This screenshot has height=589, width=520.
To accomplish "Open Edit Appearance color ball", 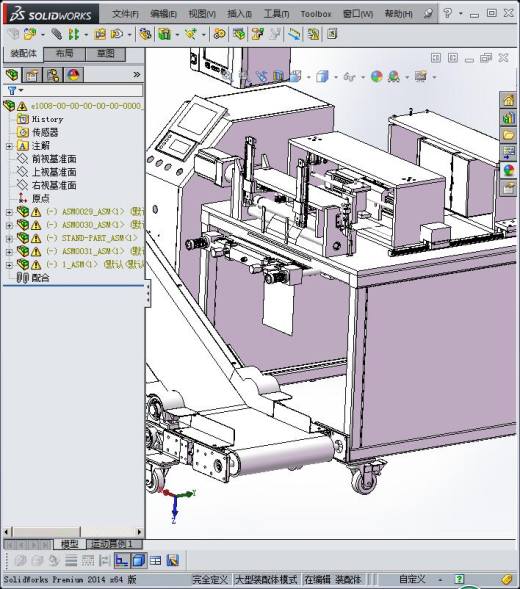I will [x=376, y=77].
